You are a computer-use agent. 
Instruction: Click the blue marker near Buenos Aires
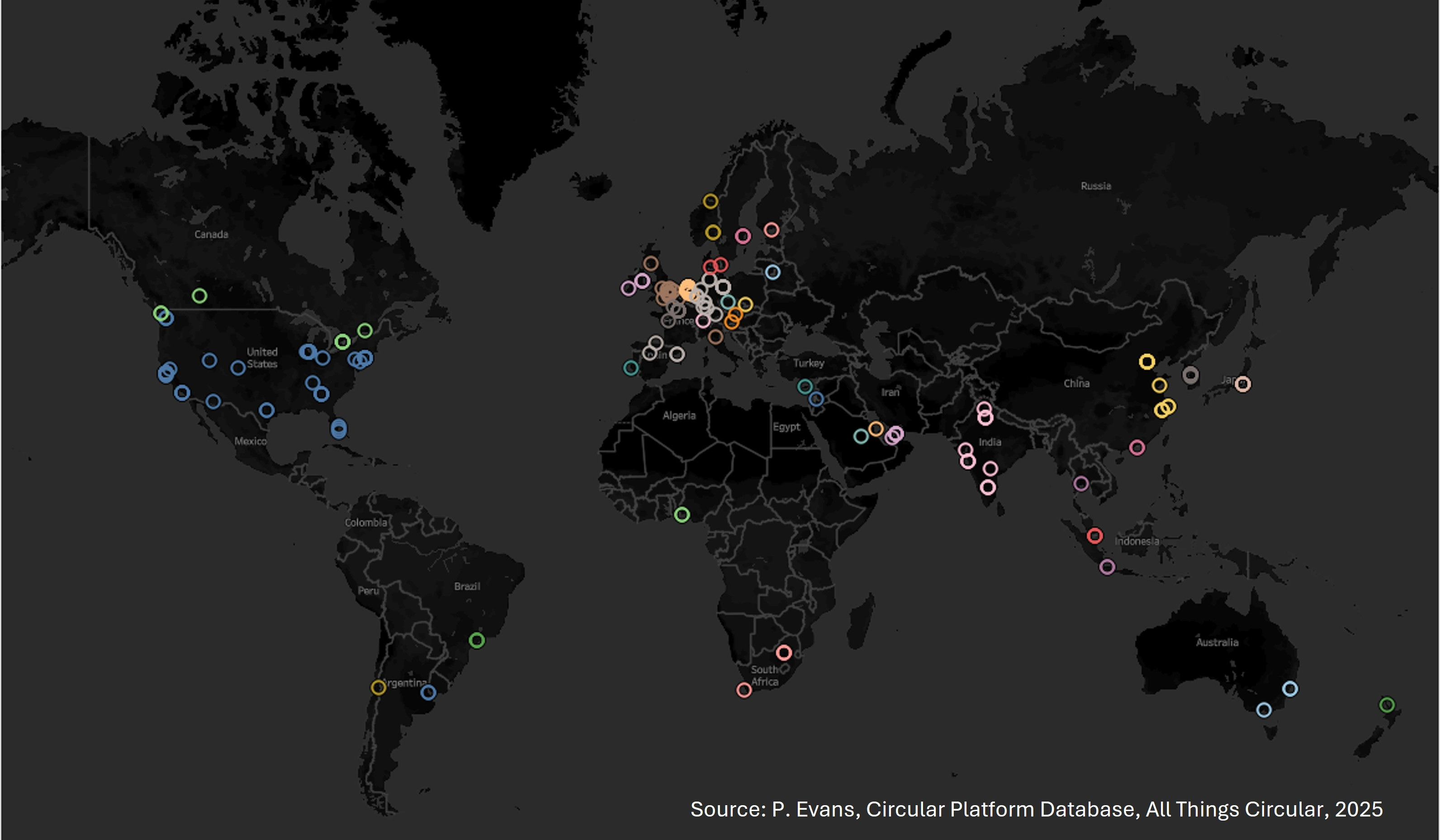click(428, 693)
